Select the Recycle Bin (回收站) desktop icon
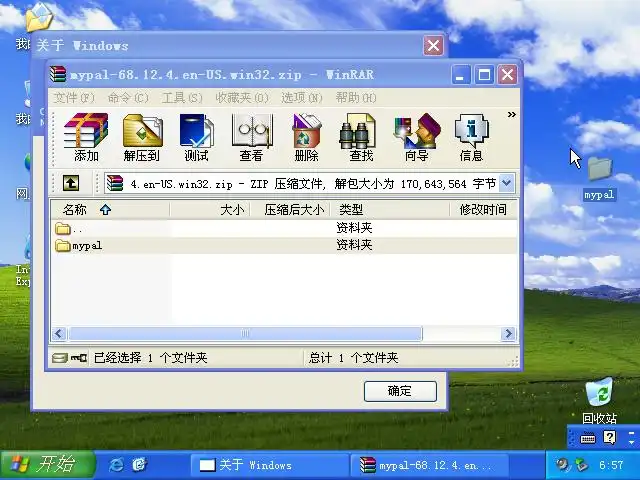The image size is (640, 480). coord(599,401)
